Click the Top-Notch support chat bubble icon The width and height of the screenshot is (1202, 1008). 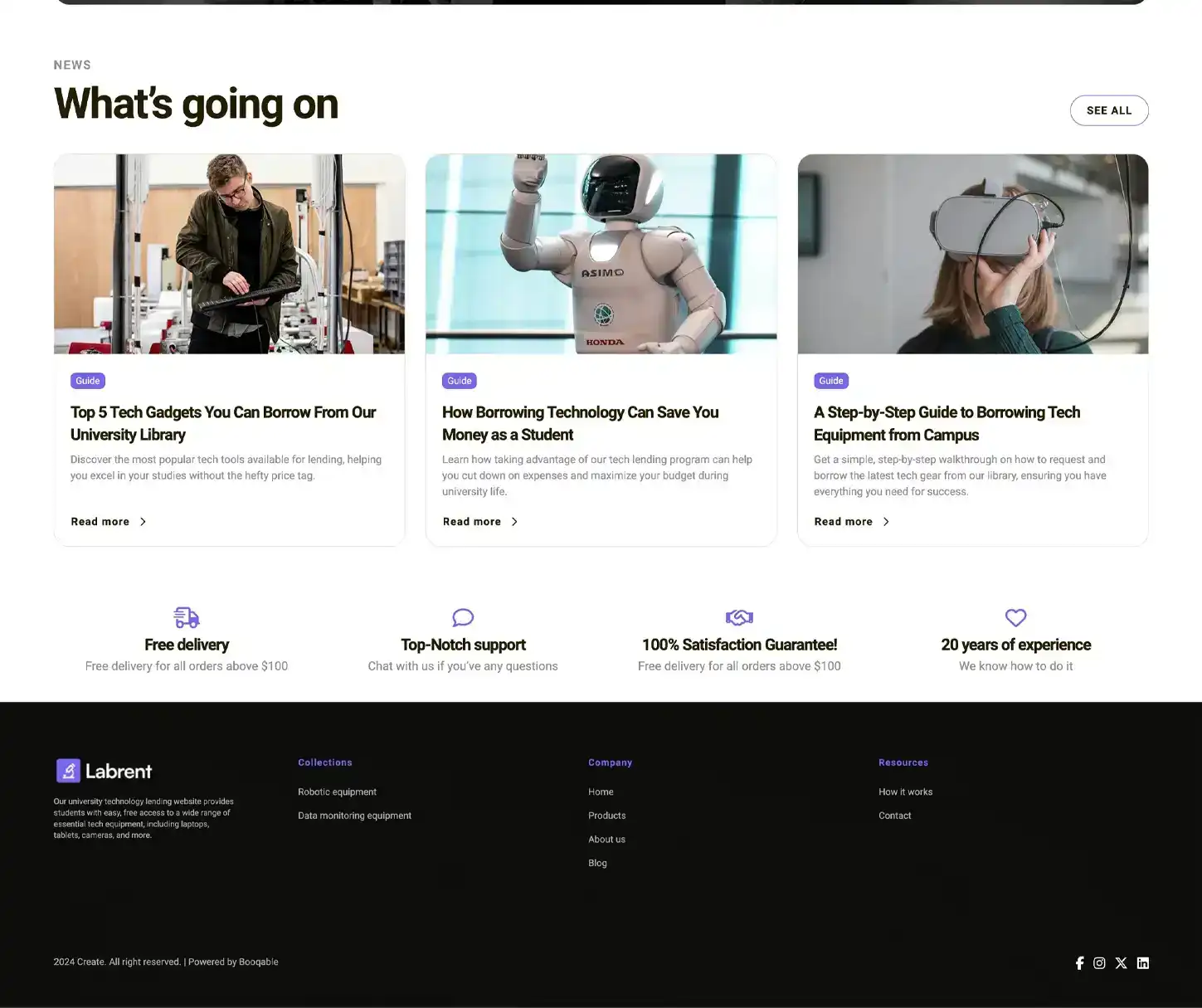[463, 617]
